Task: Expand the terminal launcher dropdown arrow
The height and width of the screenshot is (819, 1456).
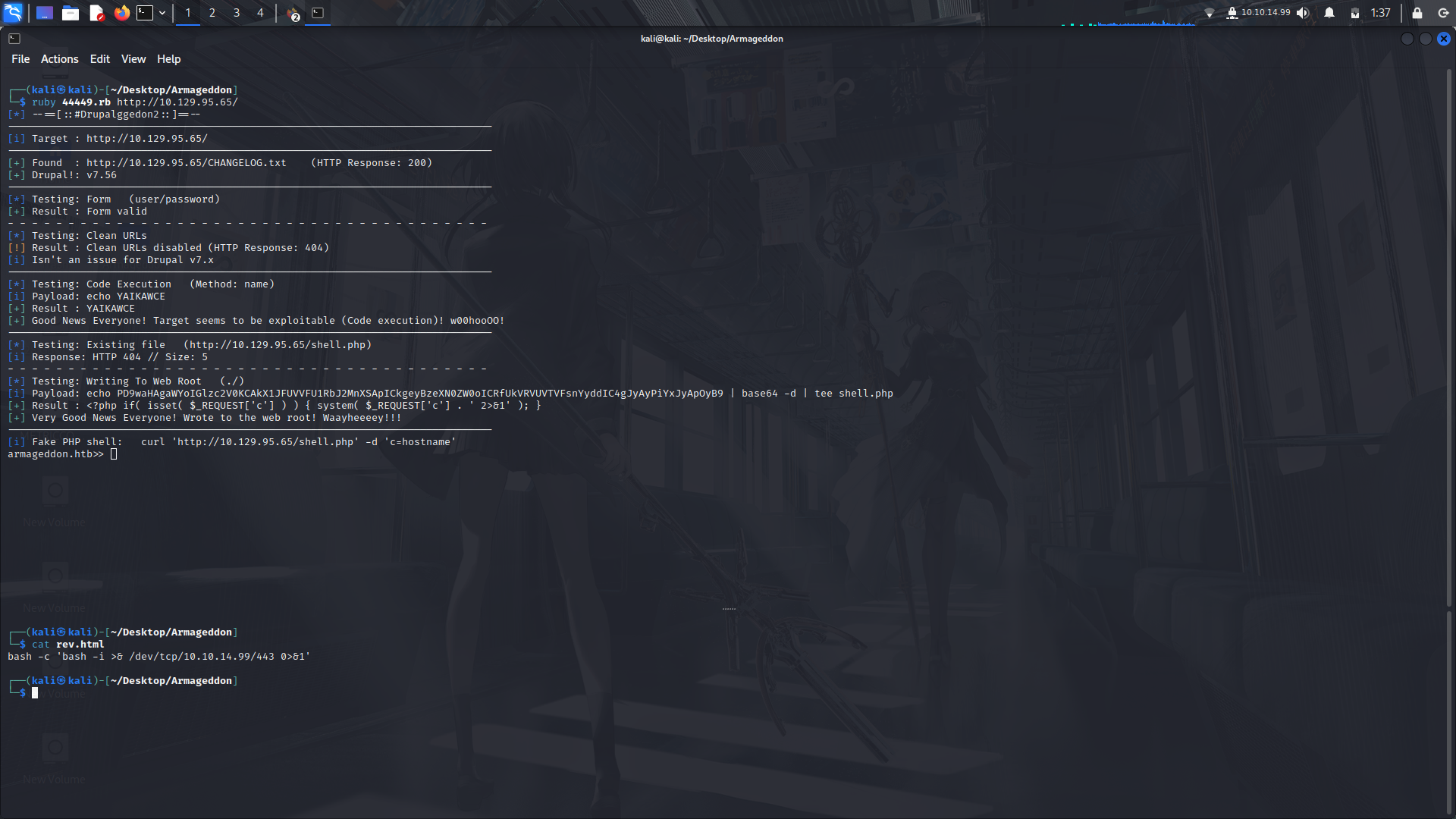Action: pyautogui.click(x=162, y=13)
